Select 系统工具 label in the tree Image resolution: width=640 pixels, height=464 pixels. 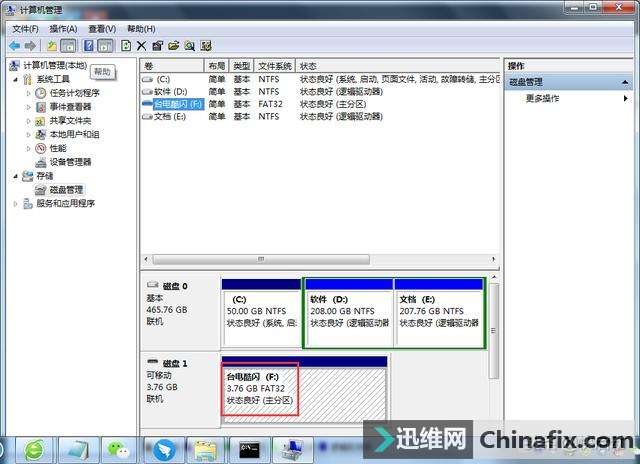pyautogui.click(x=53, y=79)
